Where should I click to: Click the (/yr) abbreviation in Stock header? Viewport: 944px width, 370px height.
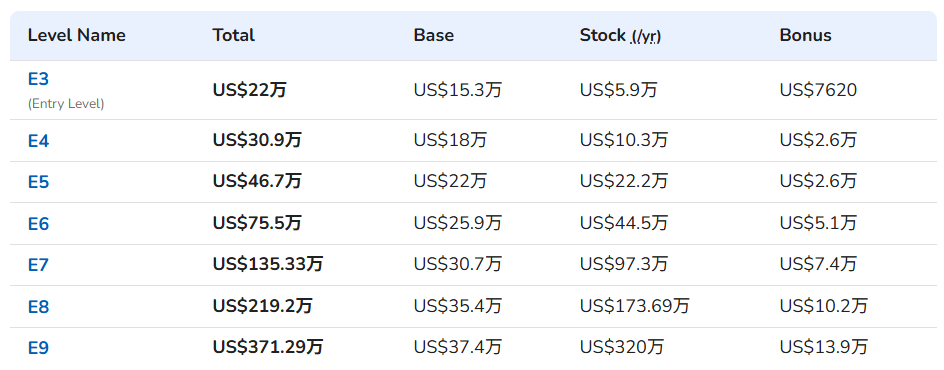pos(646,37)
